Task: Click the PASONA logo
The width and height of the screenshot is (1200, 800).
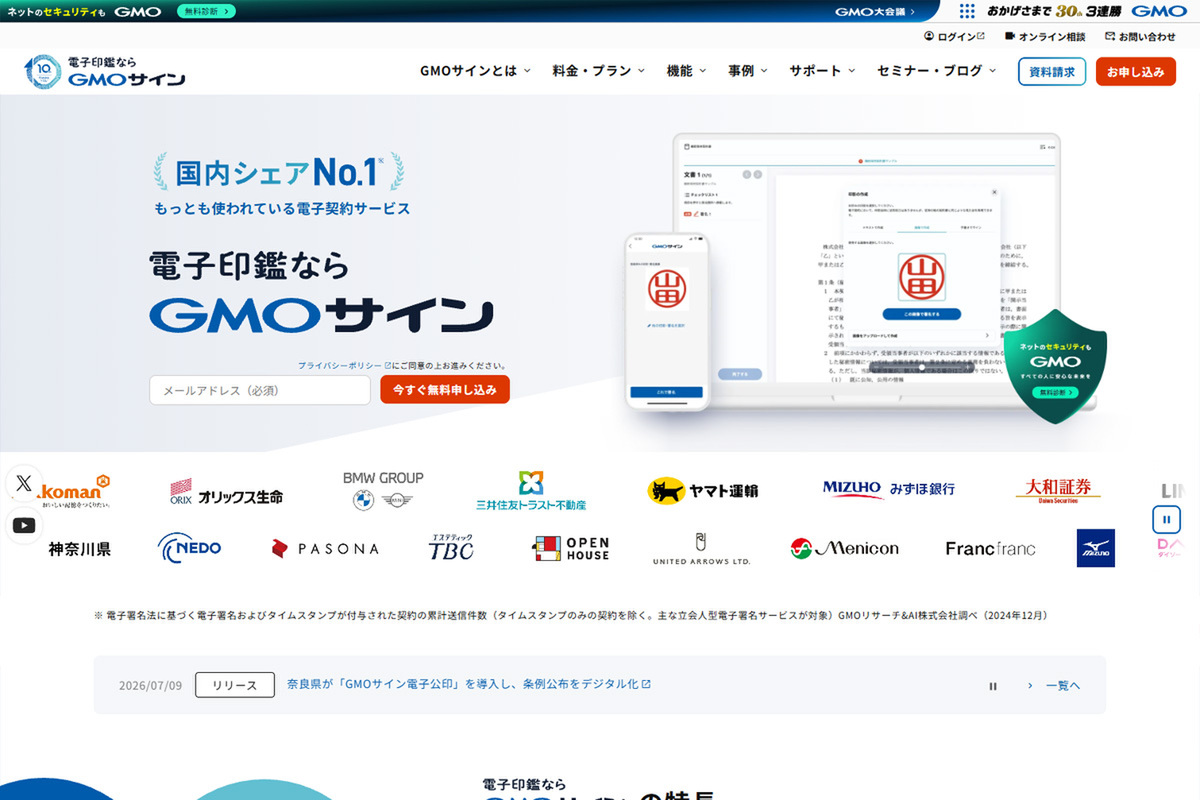Action: 325,548
